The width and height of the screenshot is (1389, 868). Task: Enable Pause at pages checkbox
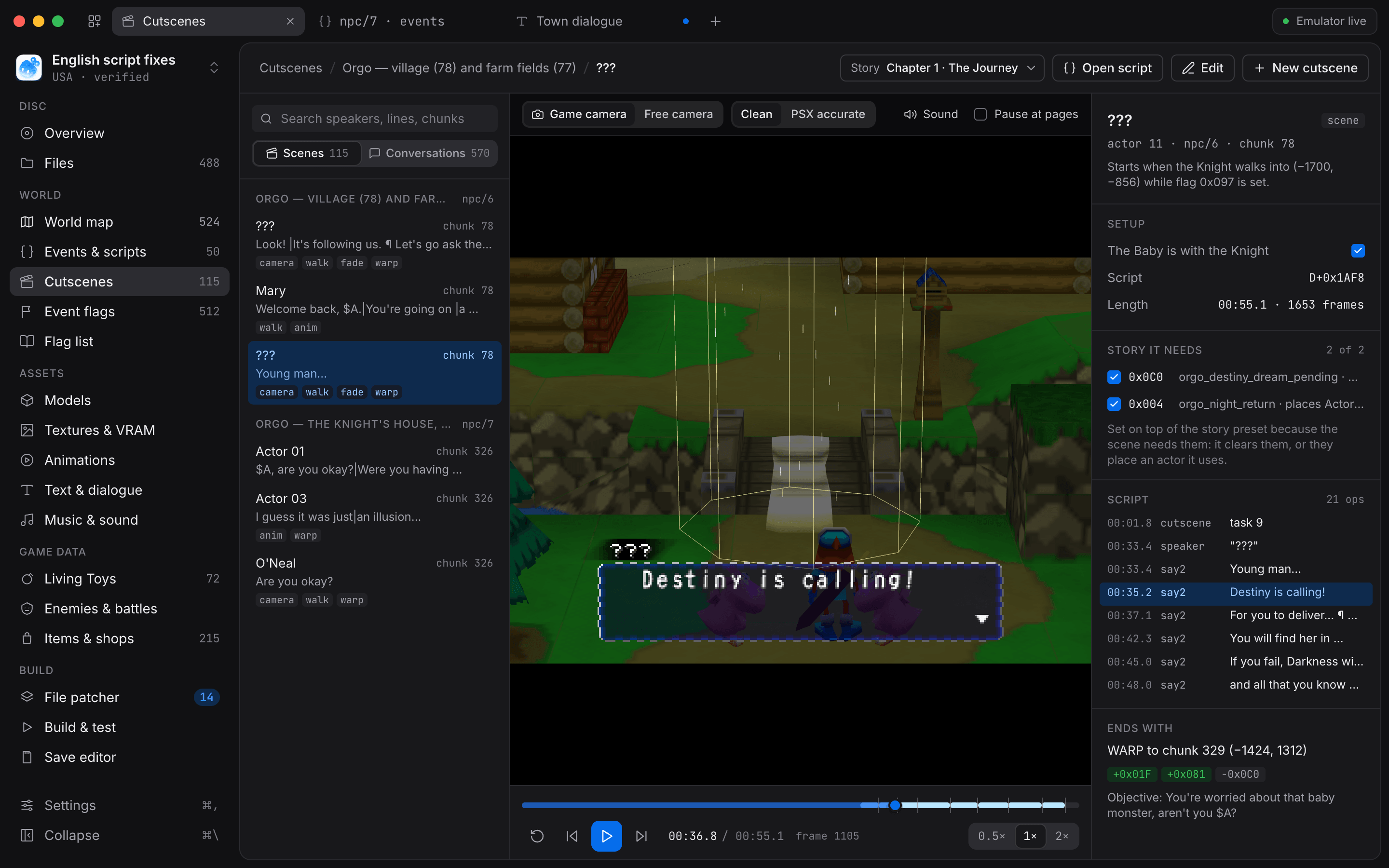(980, 114)
